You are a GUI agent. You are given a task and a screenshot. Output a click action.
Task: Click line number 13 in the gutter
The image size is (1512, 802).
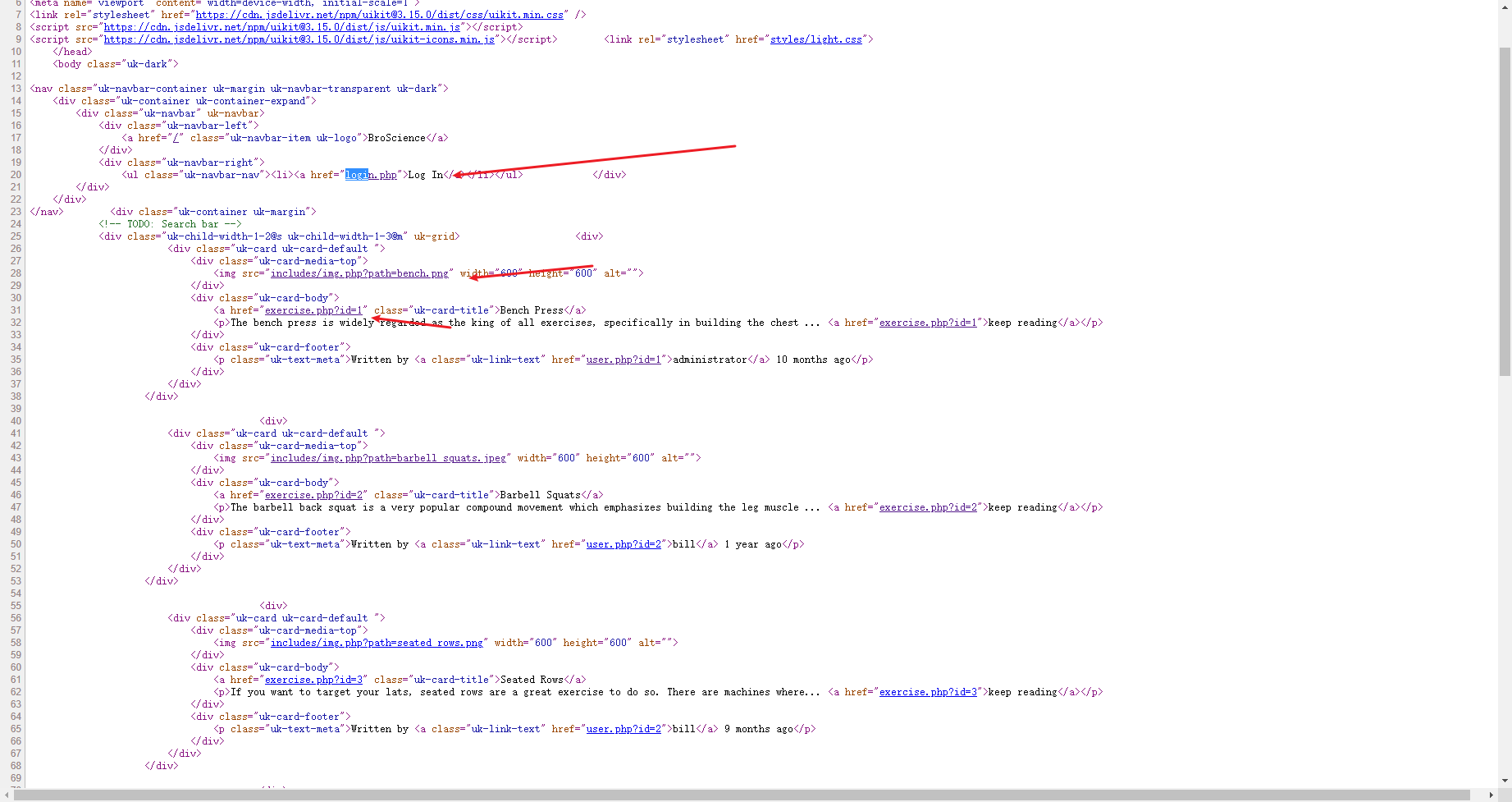pyautogui.click(x=16, y=89)
